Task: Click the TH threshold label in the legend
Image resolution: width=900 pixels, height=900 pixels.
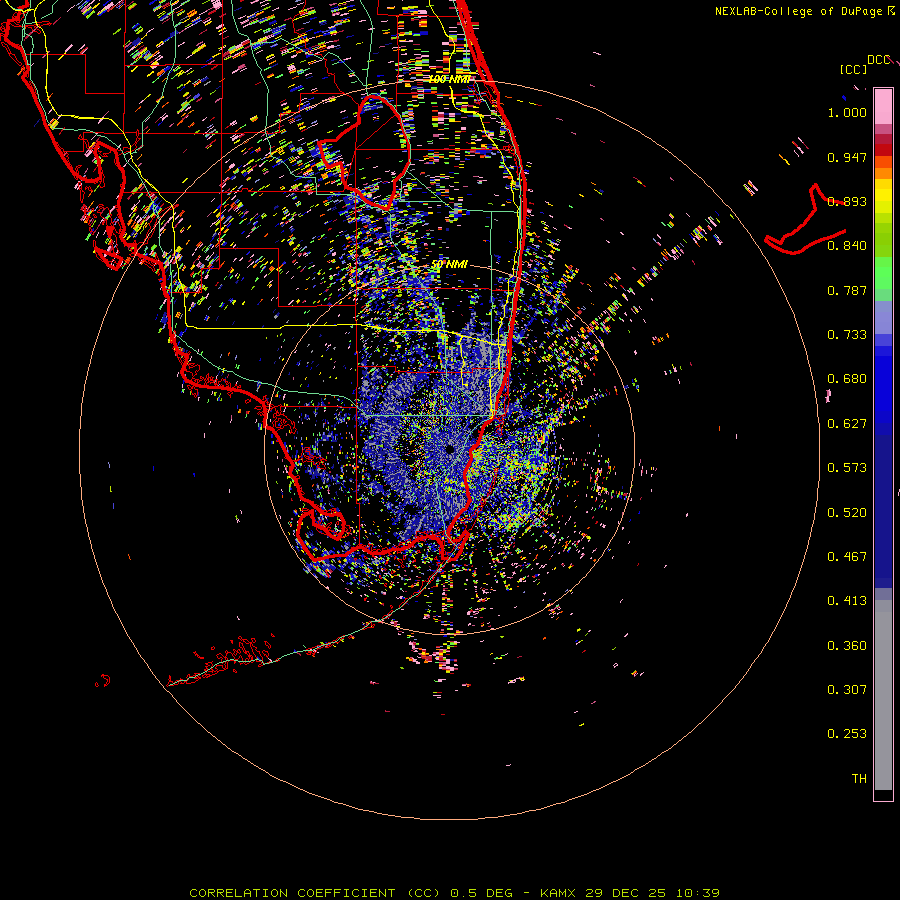Action: point(859,779)
